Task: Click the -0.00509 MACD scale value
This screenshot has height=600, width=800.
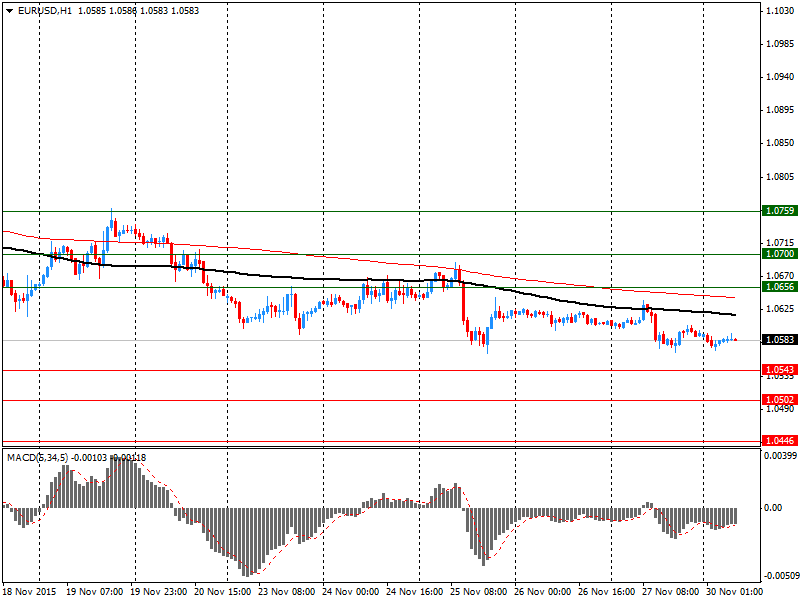Action: tap(781, 577)
